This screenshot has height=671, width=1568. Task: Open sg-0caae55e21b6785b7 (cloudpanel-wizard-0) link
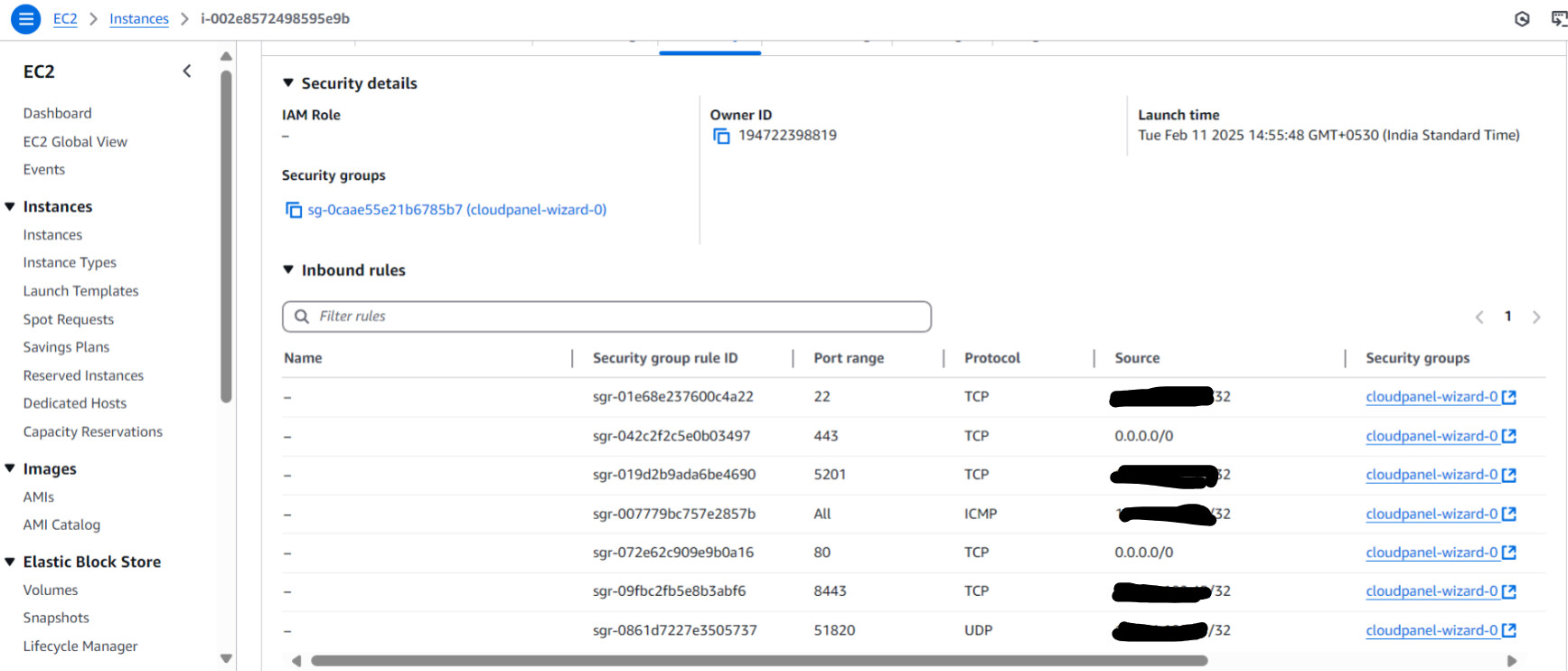click(x=457, y=210)
